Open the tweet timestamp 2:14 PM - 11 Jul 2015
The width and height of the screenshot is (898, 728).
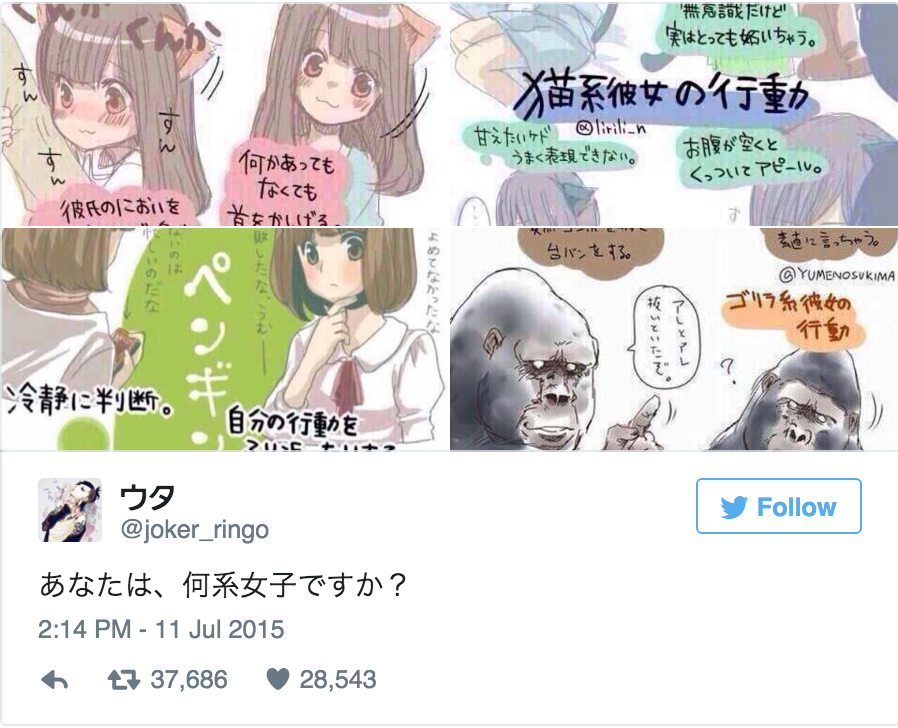pyautogui.click(x=161, y=629)
